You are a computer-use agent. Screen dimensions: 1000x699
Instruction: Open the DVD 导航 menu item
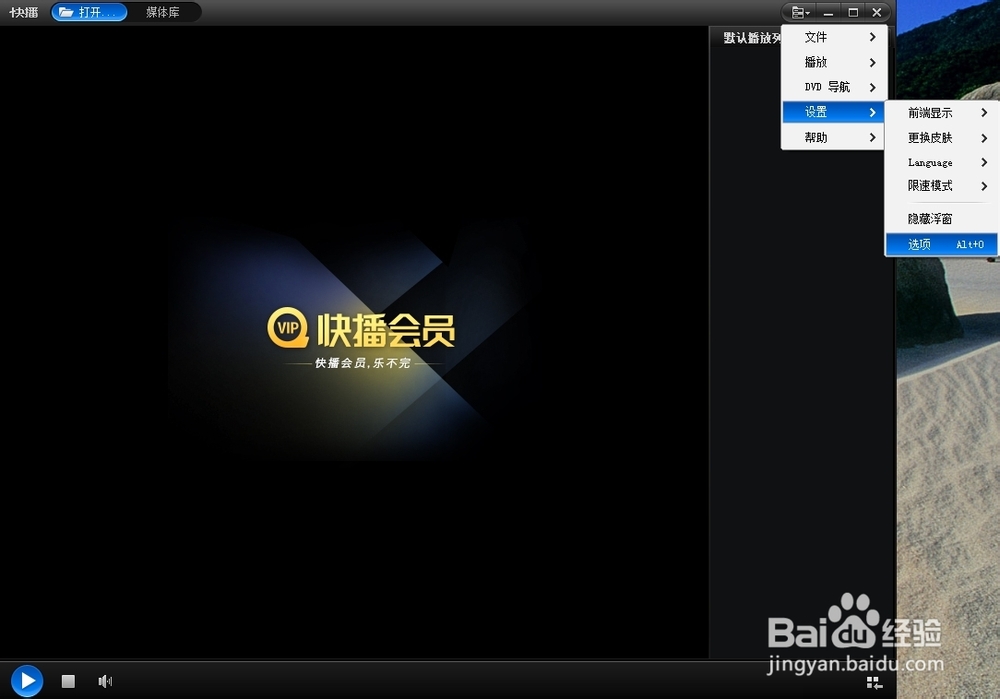[833, 87]
